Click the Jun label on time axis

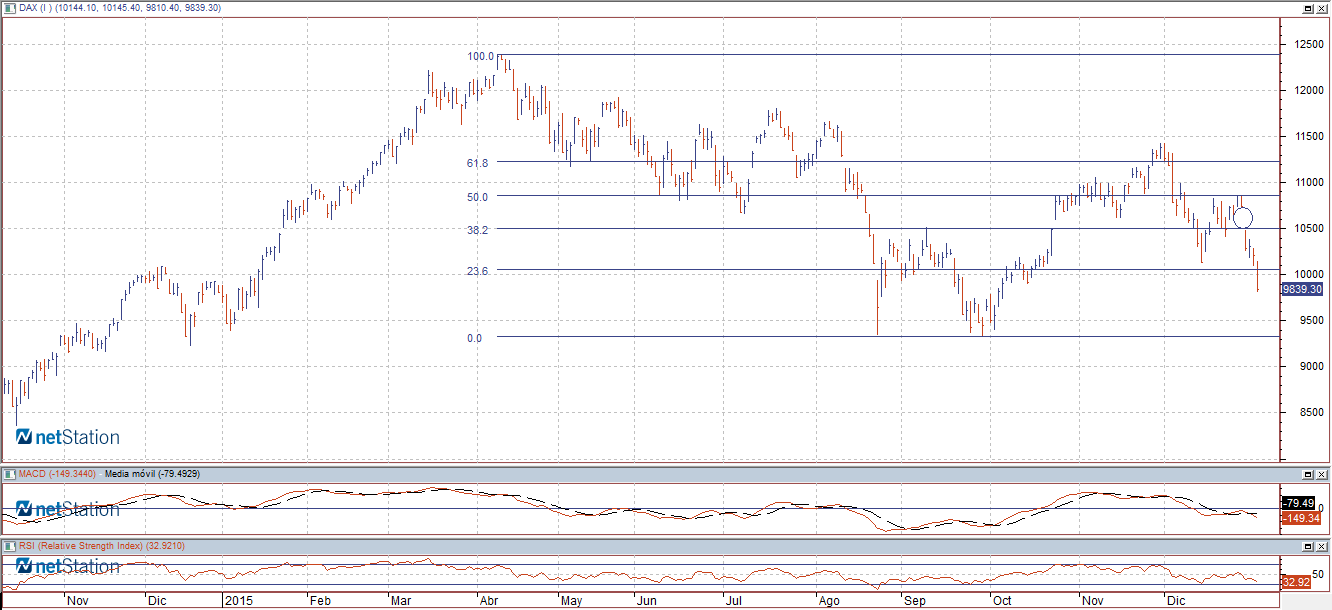pos(646,602)
